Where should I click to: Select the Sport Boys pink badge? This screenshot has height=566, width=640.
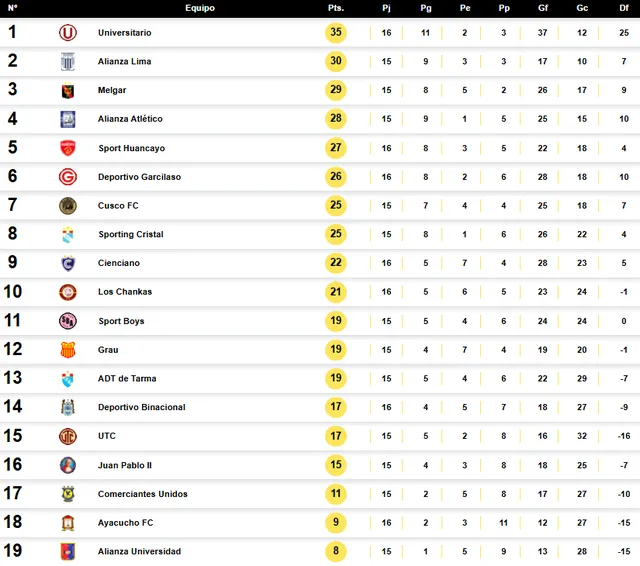68,321
